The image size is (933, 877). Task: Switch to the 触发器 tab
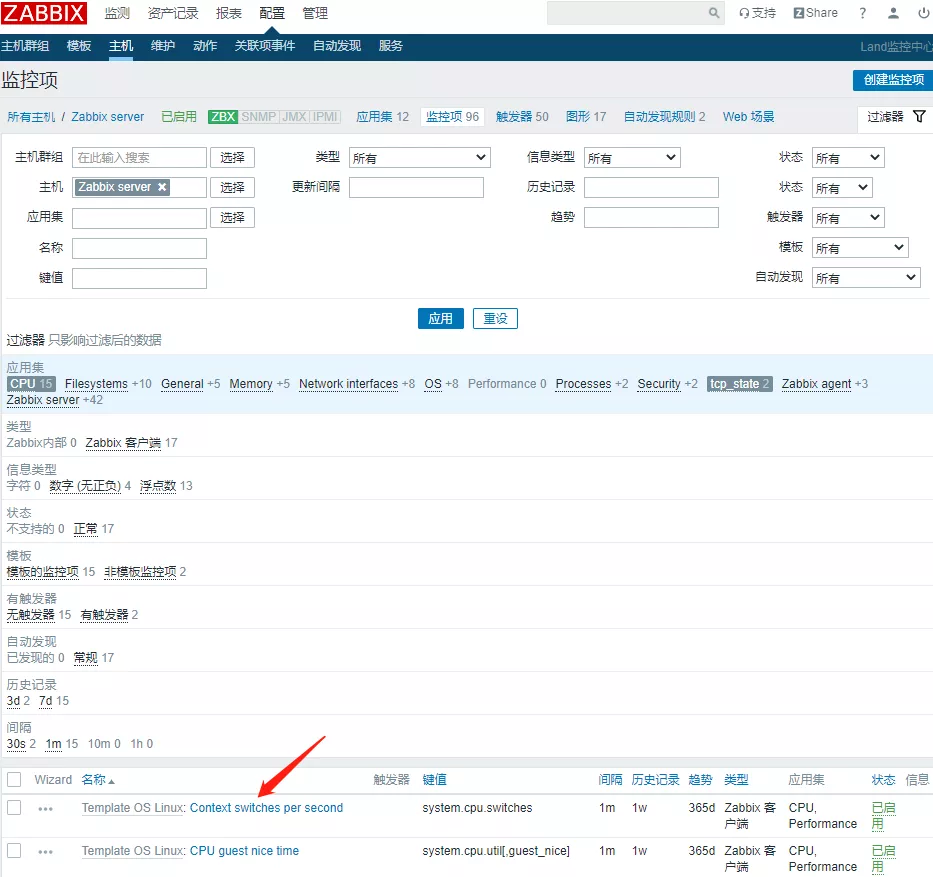pos(521,117)
